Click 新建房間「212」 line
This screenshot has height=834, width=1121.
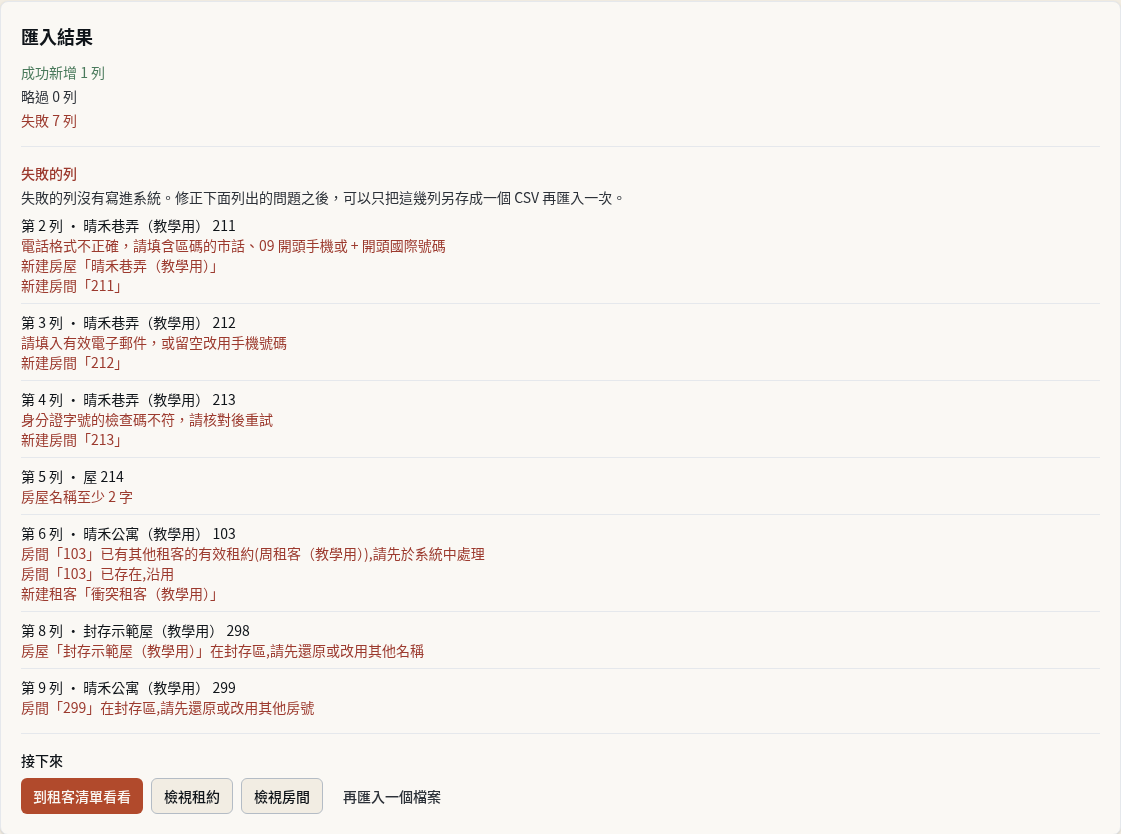[x=71, y=364]
